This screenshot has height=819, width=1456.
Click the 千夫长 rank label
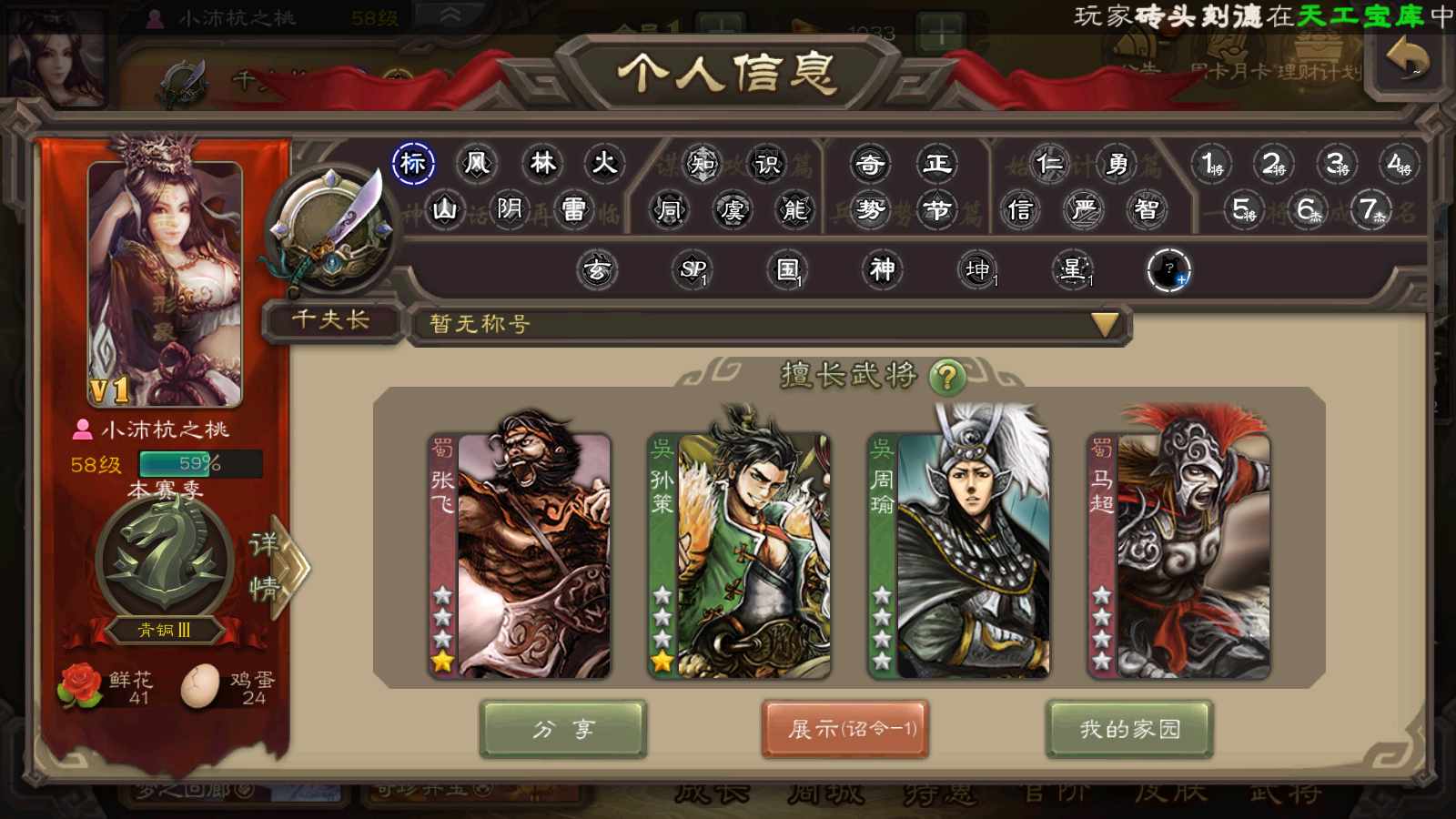point(330,320)
